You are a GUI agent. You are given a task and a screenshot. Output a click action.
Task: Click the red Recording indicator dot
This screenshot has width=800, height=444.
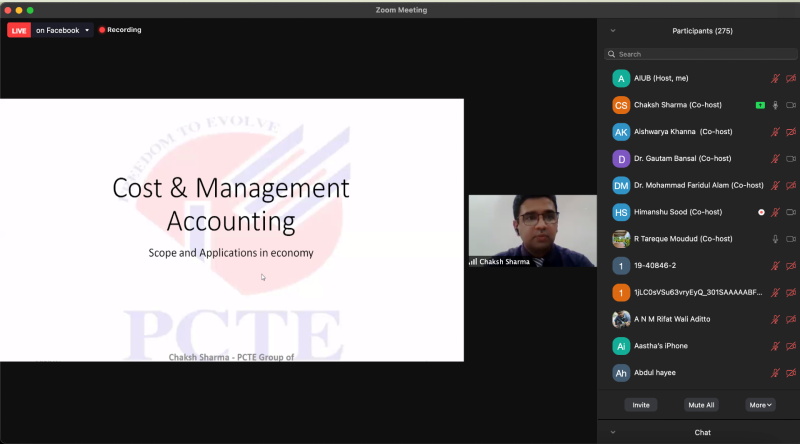102,30
